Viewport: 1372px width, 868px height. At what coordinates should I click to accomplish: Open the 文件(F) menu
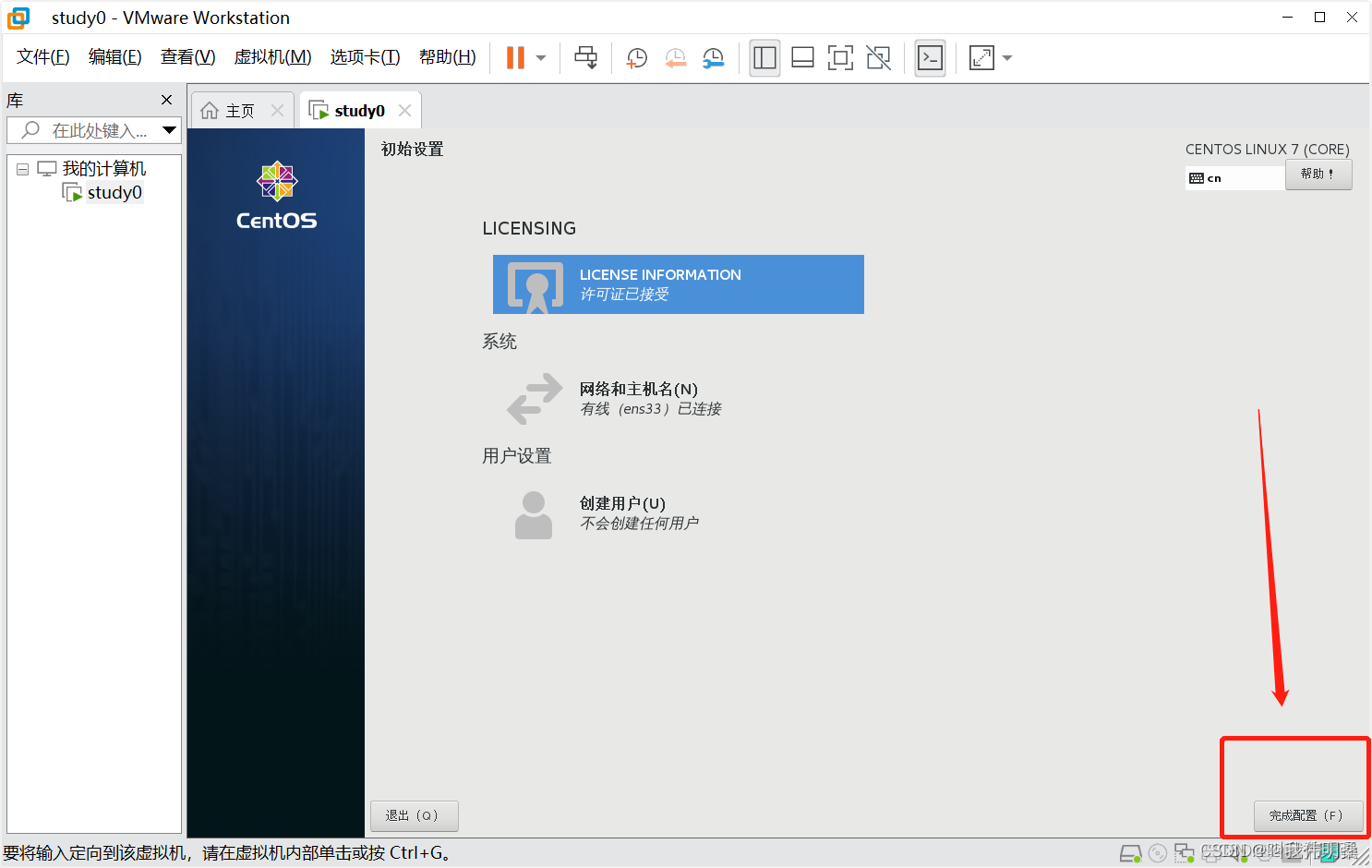[x=43, y=57]
